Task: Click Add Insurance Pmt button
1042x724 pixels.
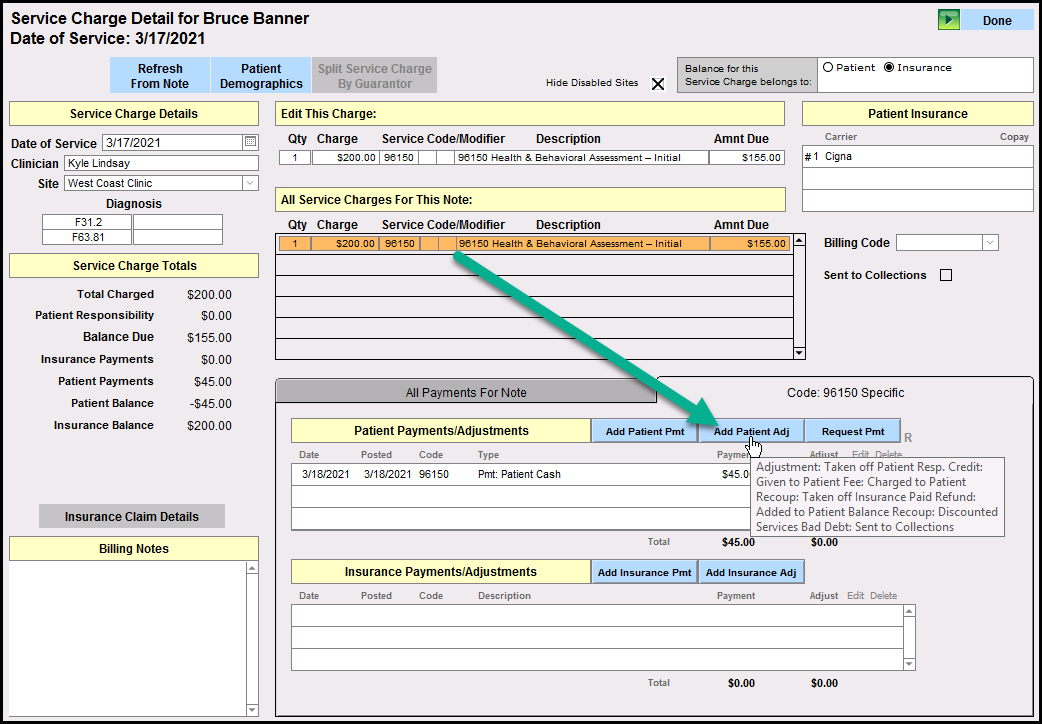Action: click(644, 572)
